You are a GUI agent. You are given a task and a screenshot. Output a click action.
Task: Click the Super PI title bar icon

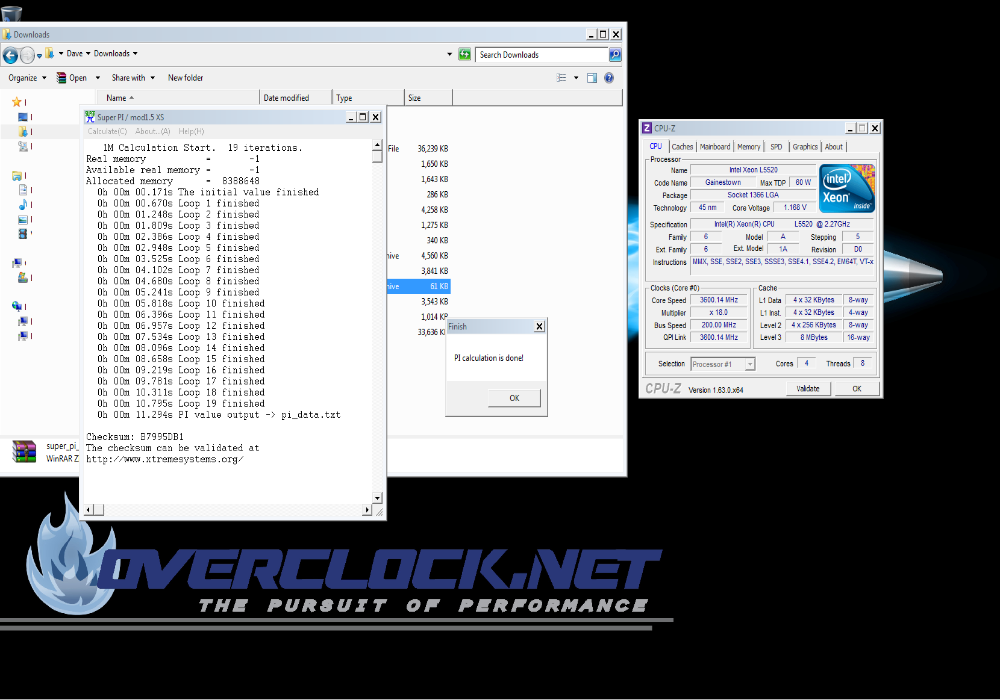(x=90, y=117)
